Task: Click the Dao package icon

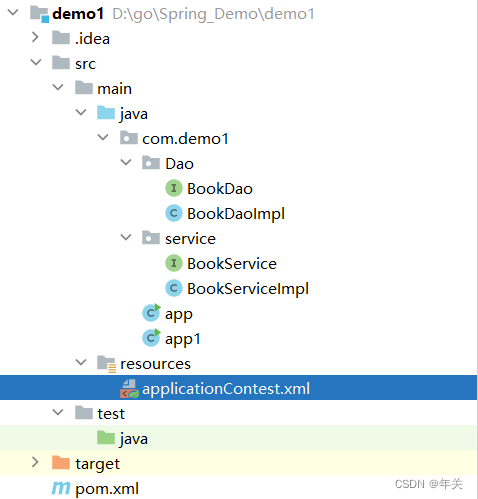Action: coord(151,162)
